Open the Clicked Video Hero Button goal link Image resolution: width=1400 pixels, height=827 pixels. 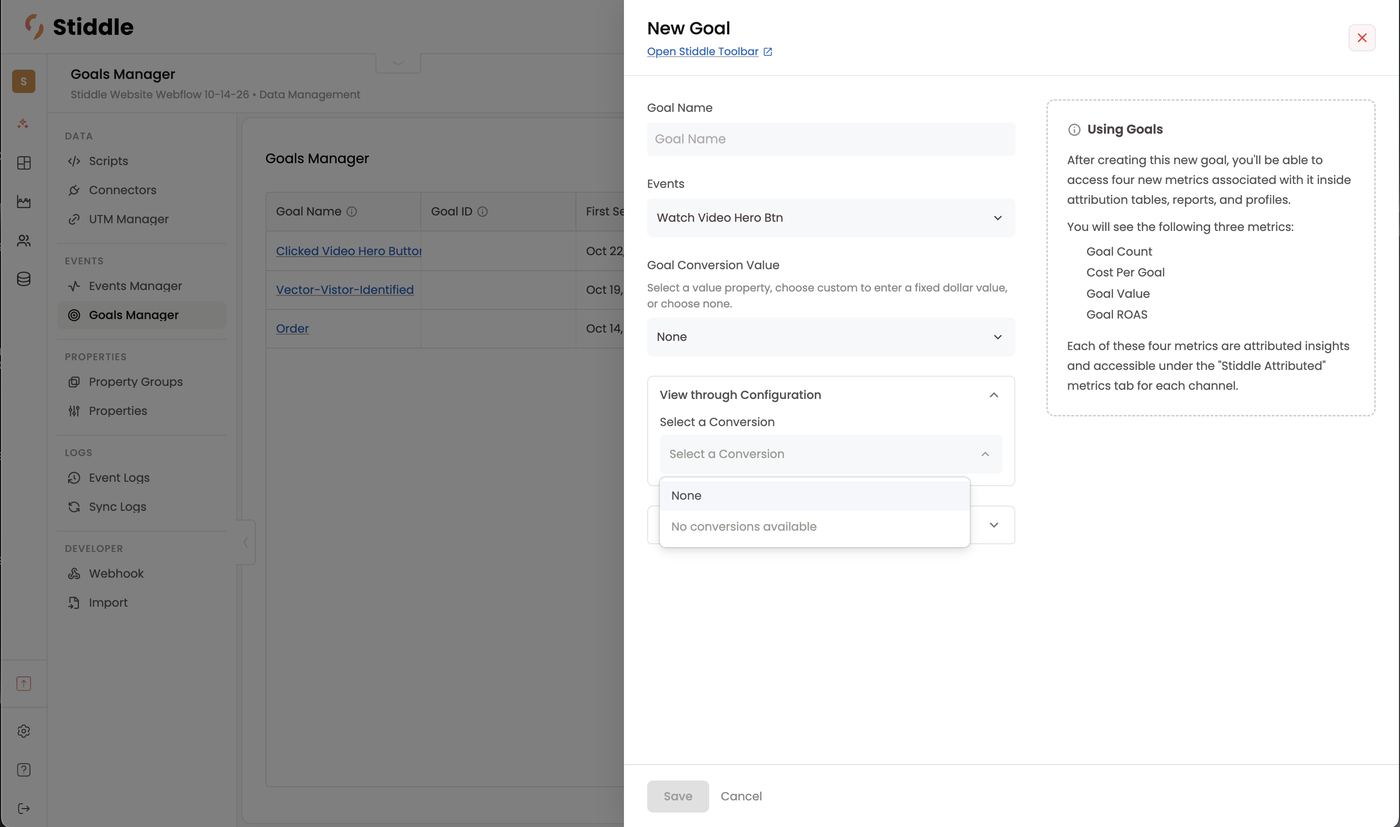click(x=349, y=251)
